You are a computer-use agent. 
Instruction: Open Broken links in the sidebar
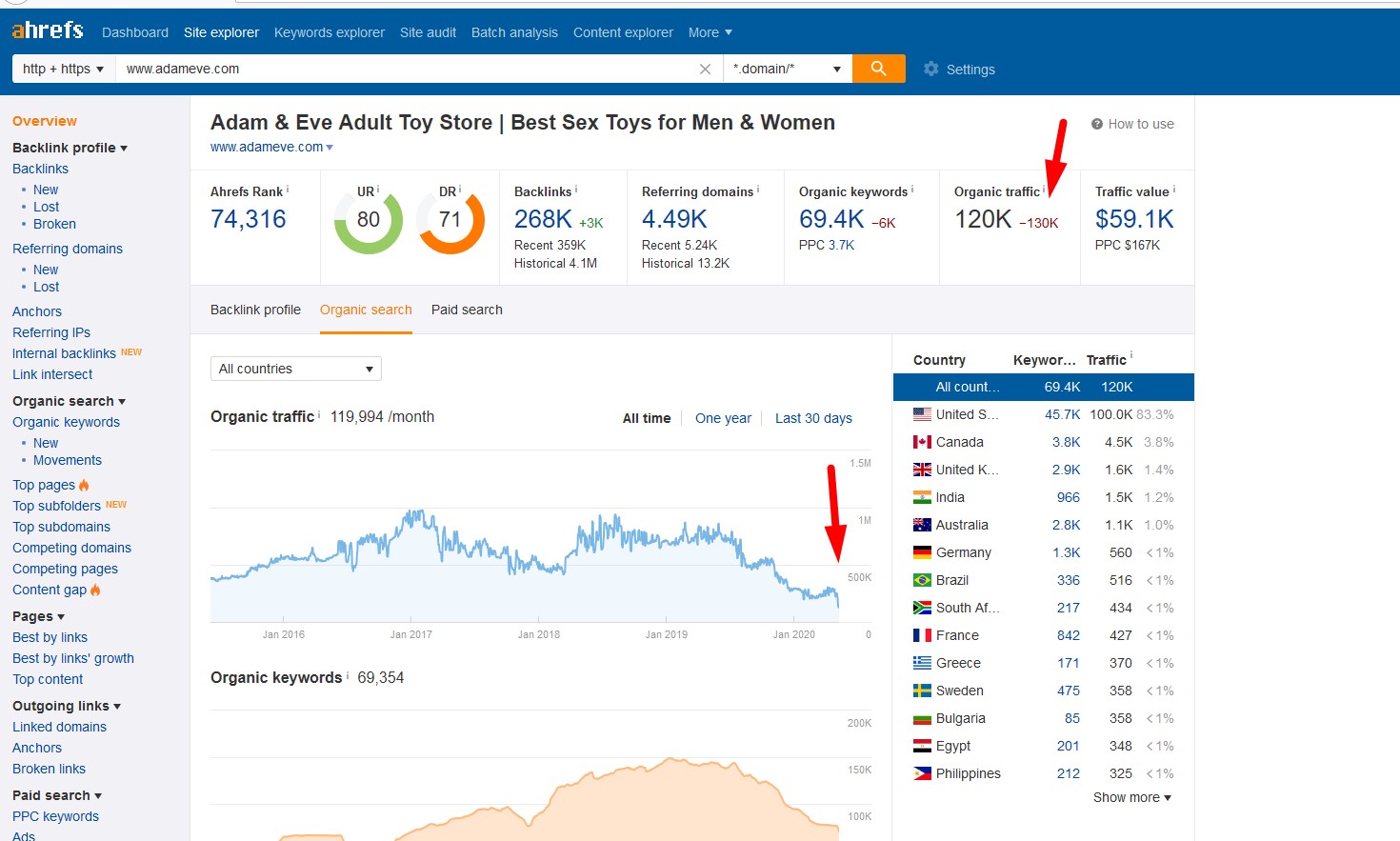pyautogui.click(x=49, y=769)
